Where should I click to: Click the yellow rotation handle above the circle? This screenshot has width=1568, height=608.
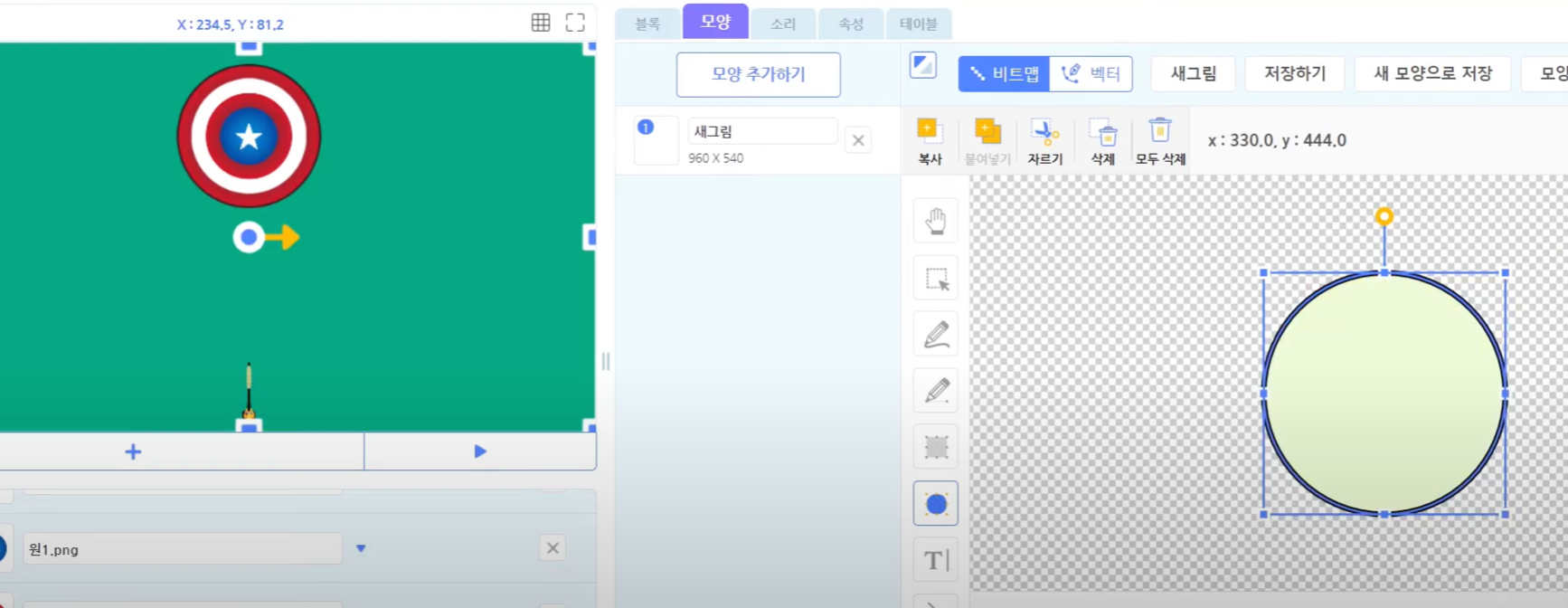point(1384,216)
